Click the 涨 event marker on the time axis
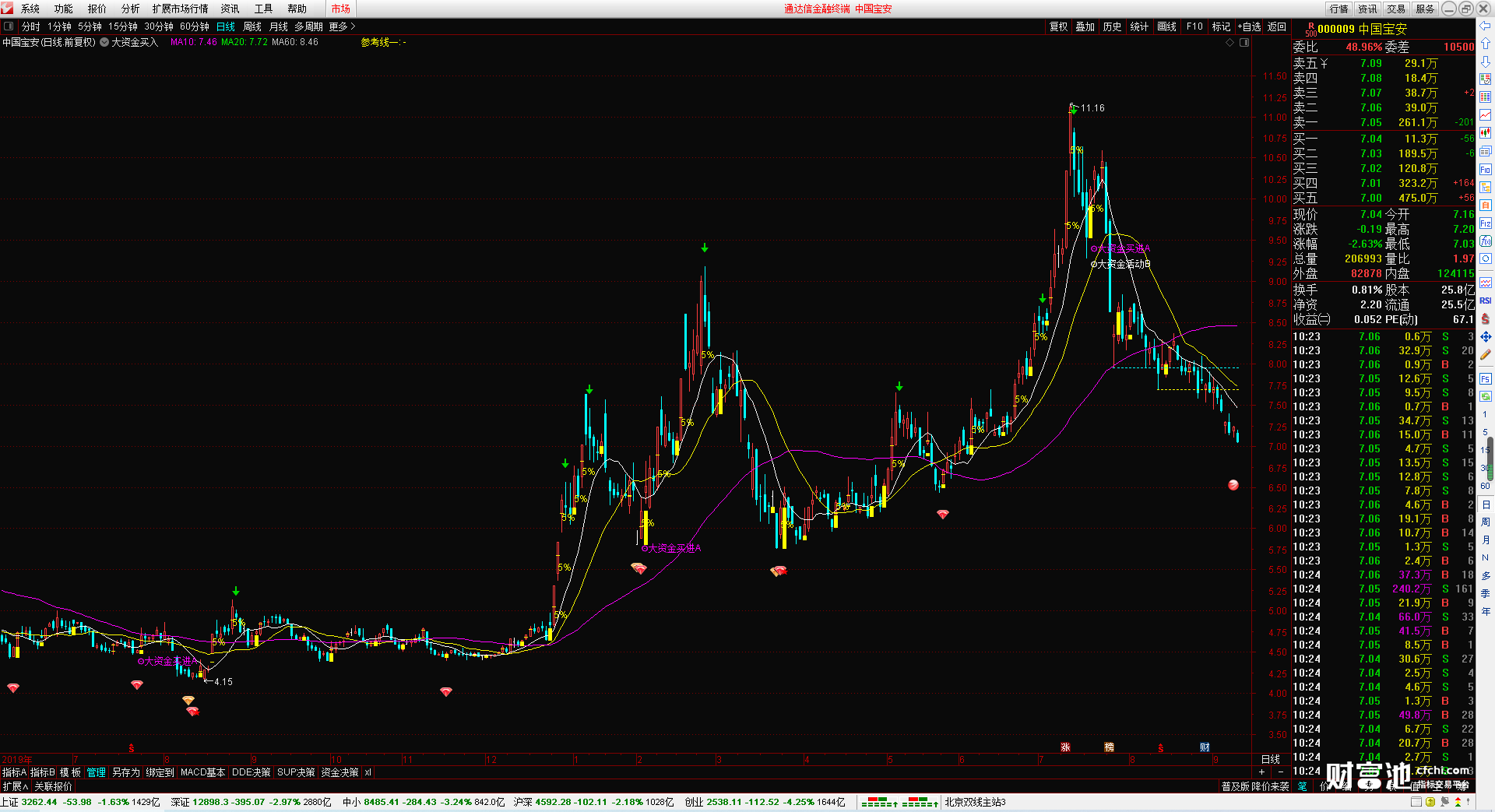The height and width of the screenshot is (812, 1495). (1065, 747)
